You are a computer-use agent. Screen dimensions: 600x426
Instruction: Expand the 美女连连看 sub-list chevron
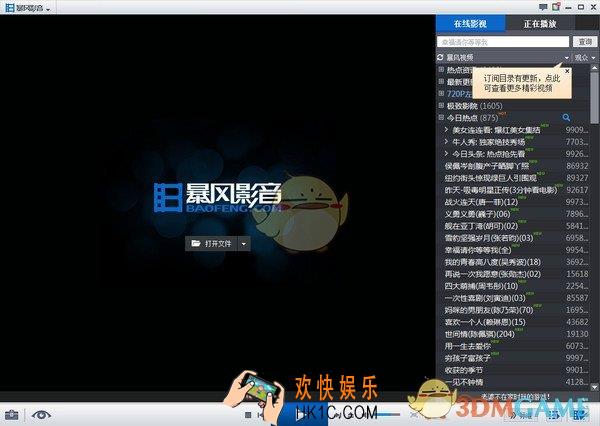pyautogui.click(x=446, y=130)
